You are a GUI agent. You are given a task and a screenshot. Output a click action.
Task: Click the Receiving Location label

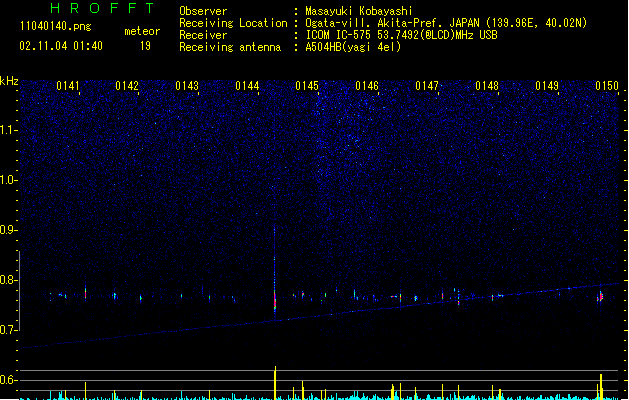[x=233, y=23]
